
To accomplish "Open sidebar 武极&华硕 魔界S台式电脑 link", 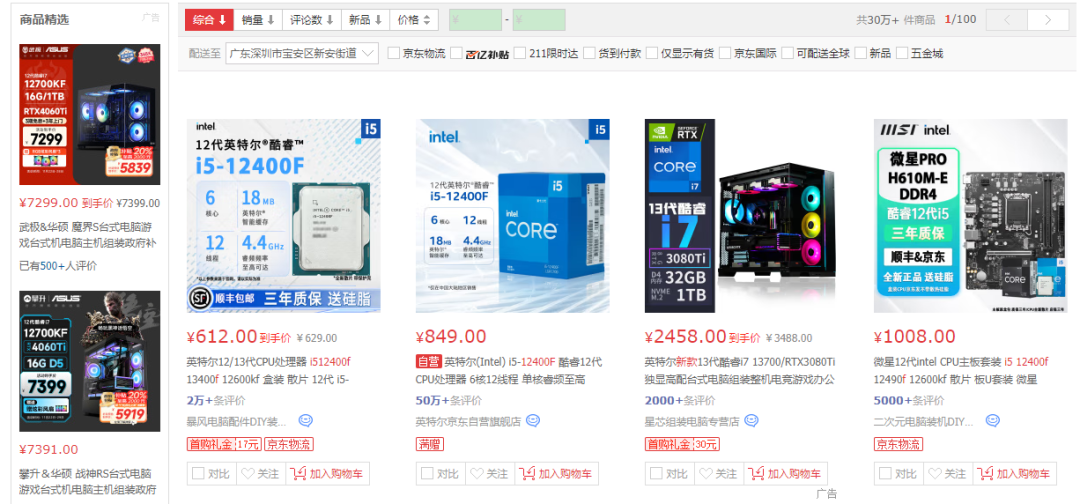I will pyautogui.click(x=88, y=234).
